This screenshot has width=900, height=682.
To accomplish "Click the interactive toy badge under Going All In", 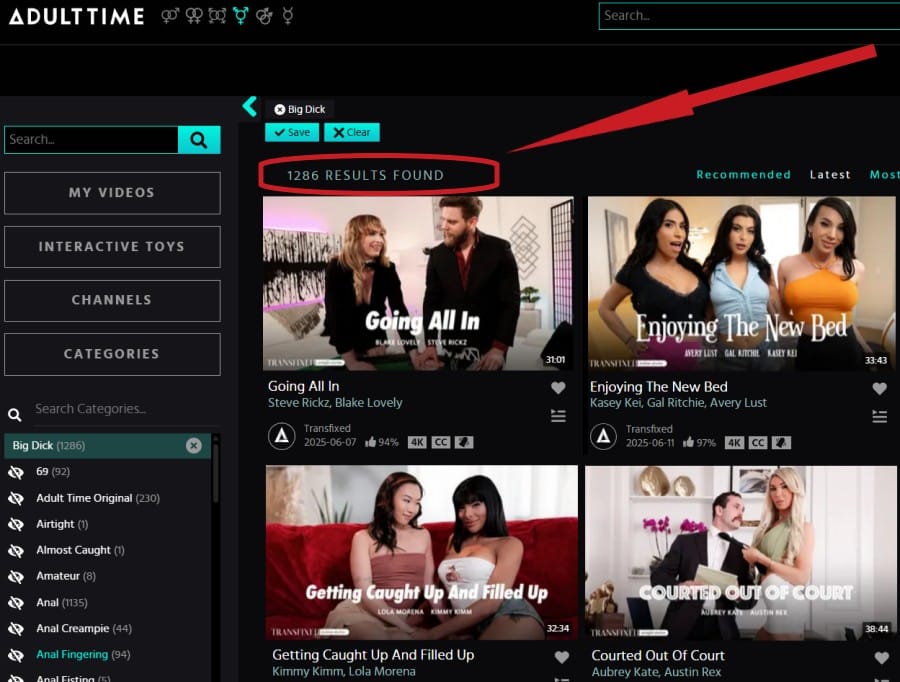I will click(x=464, y=442).
